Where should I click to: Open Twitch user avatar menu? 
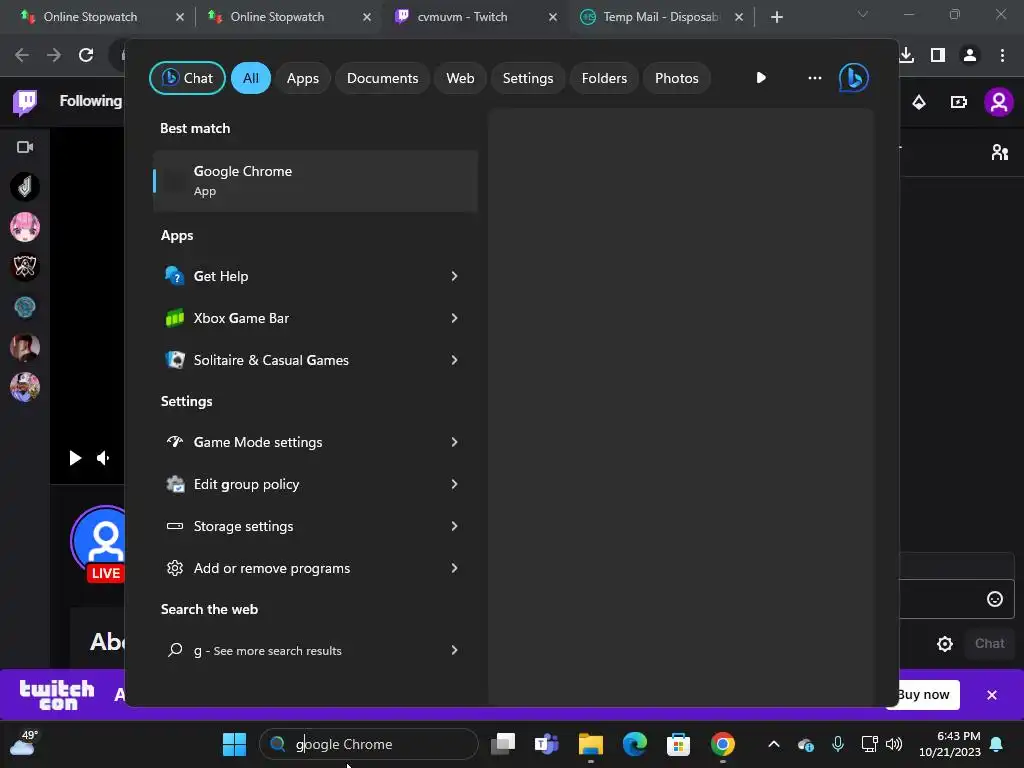tap(999, 102)
